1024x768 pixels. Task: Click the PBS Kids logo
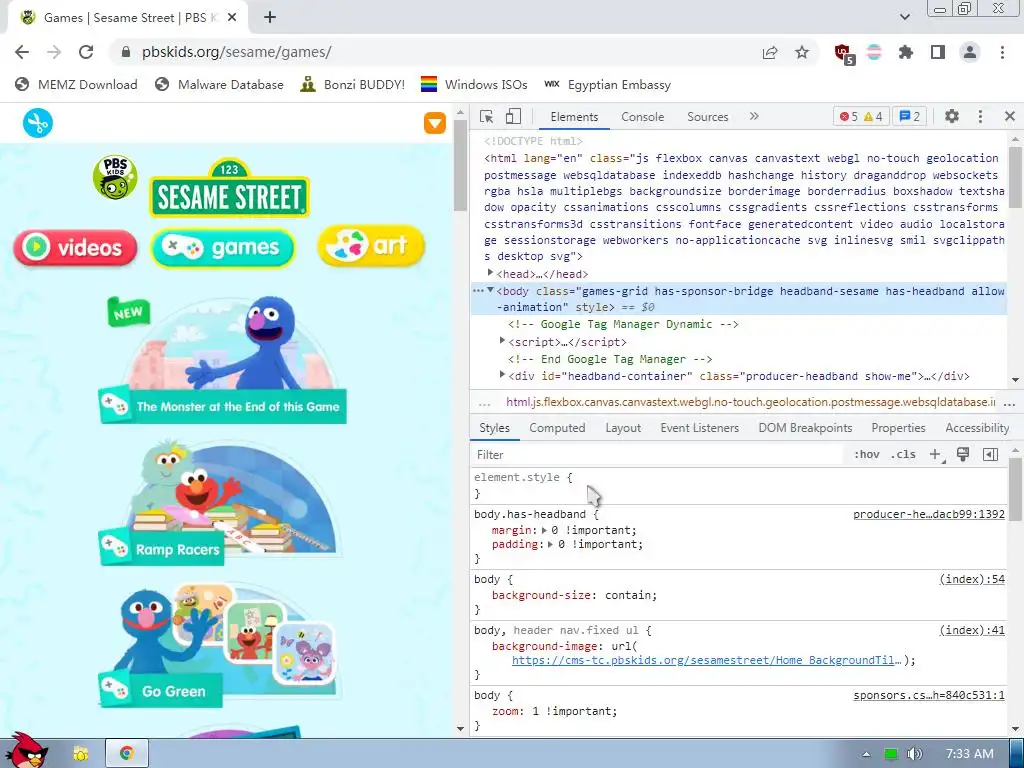(x=115, y=177)
